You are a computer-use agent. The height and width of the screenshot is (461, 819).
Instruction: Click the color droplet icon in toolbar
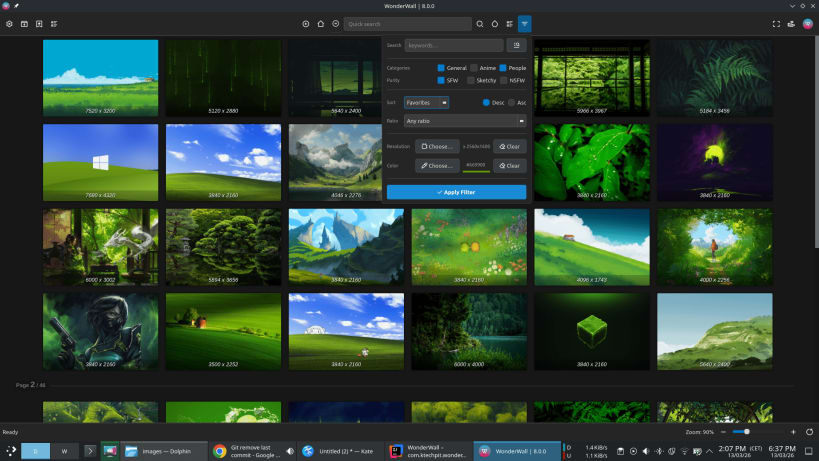pos(494,24)
